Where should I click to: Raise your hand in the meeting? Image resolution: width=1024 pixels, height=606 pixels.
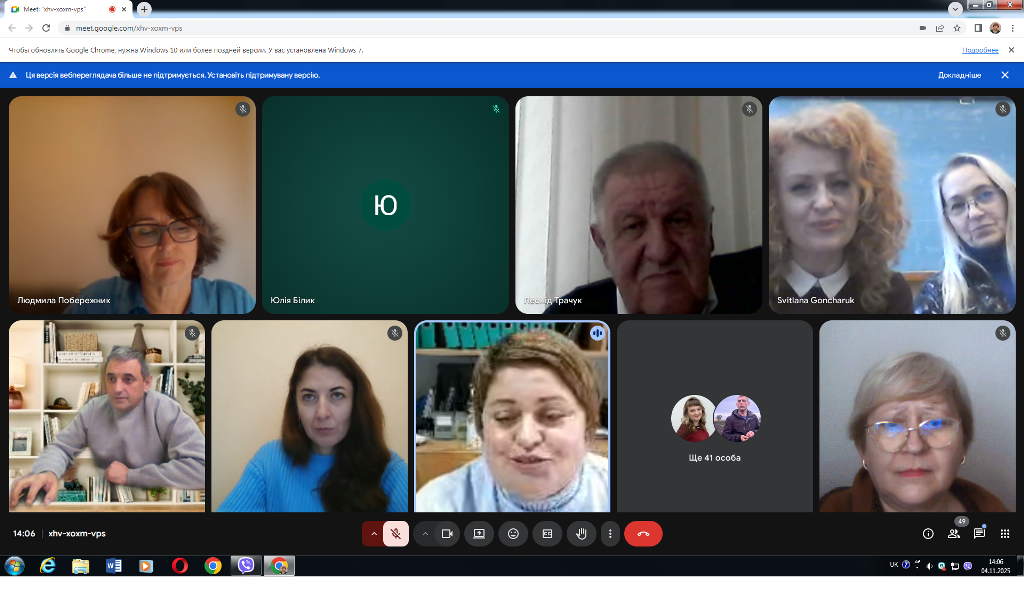click(x=581, y=534)
